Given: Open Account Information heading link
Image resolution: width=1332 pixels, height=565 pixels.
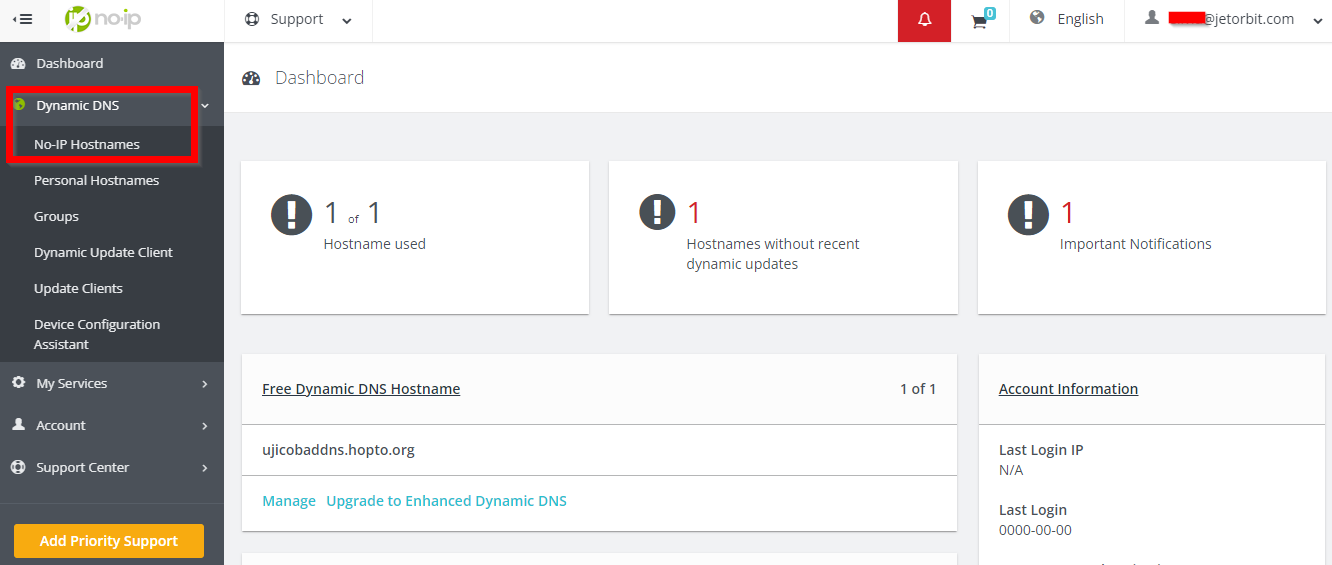Looking at the screenshot, I should coord(1068,389).
